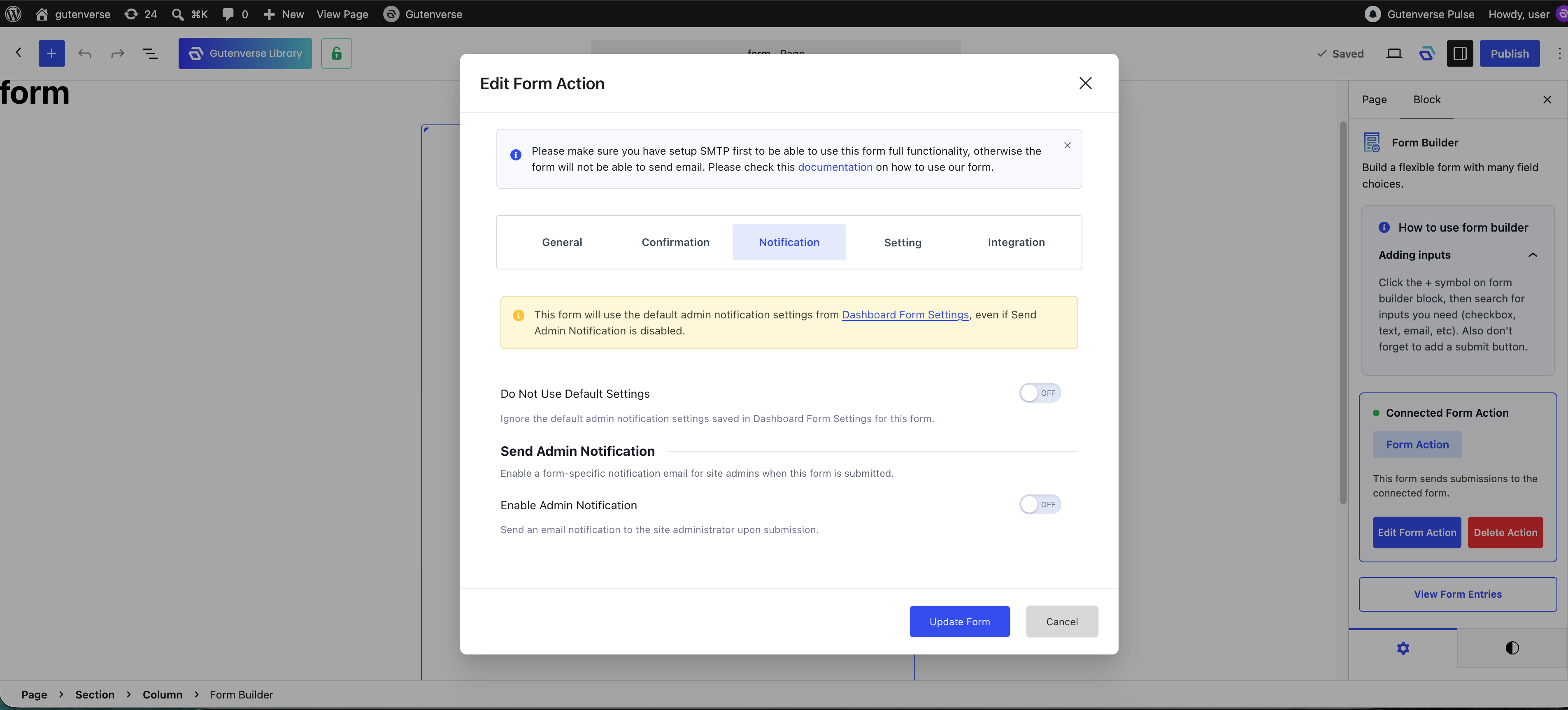
Task: Click the green lock icon button
Action: pos(337,53)
